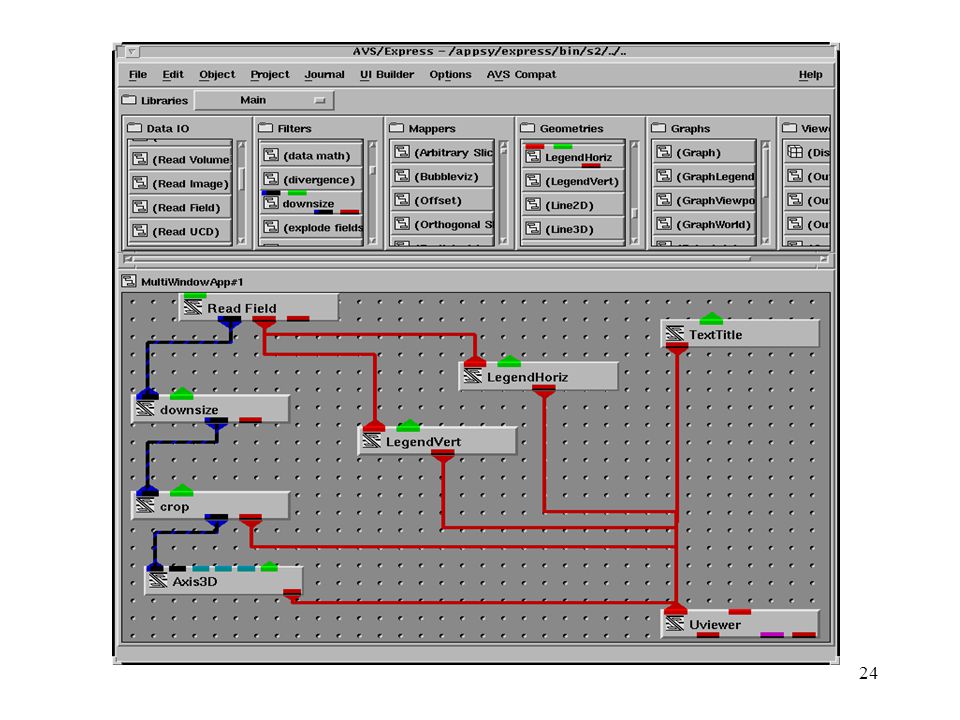This screenshot has height=720, width=960.
Task: Select the GraphLegend module
Action: (x=704, y=176)
